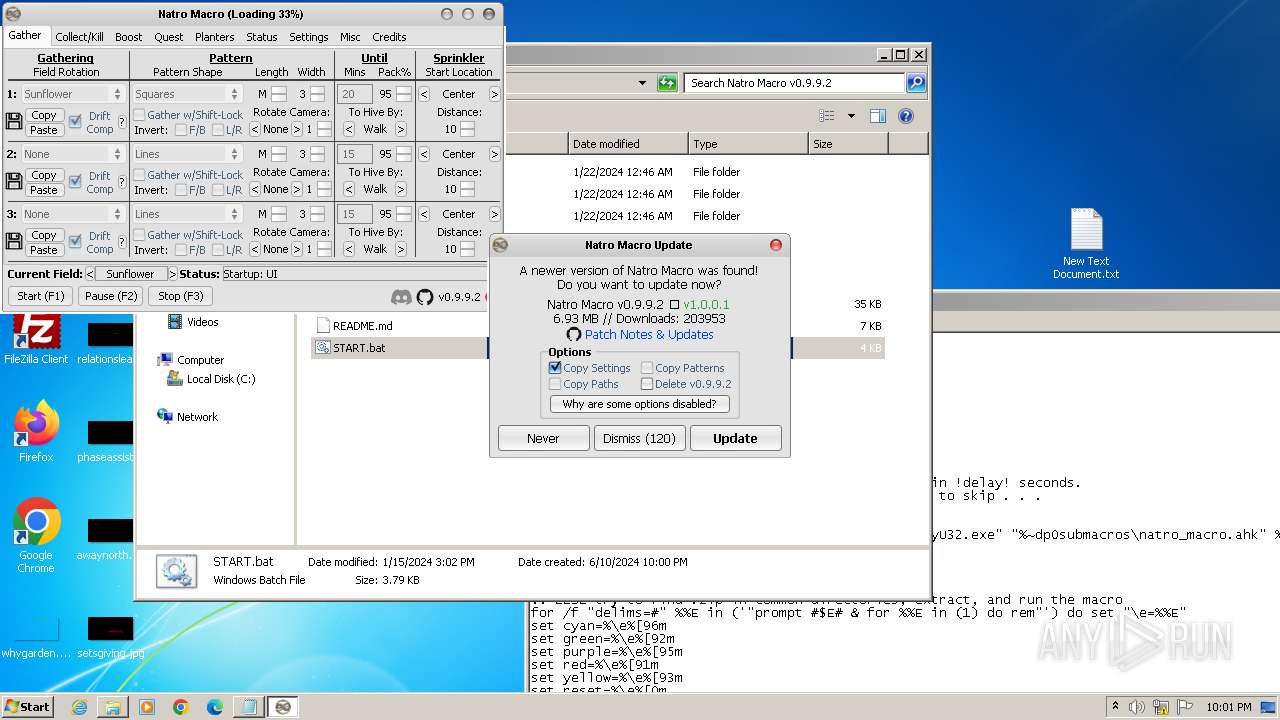This screenshot has width=1280, height=720.
Task: Open the Credits tab
Action: [x=389, y=37]
